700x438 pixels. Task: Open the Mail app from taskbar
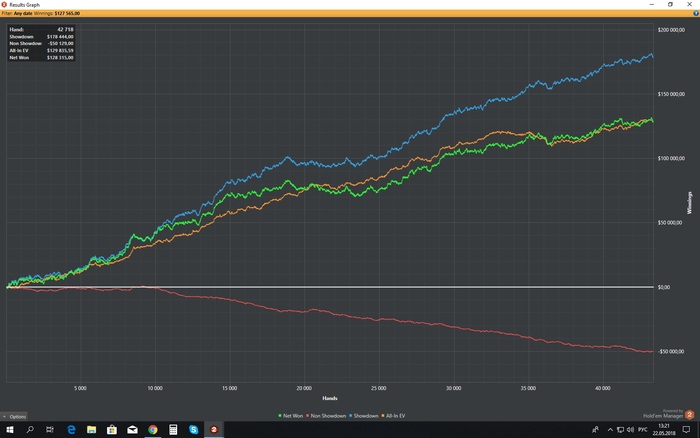[x=132, y=430]
